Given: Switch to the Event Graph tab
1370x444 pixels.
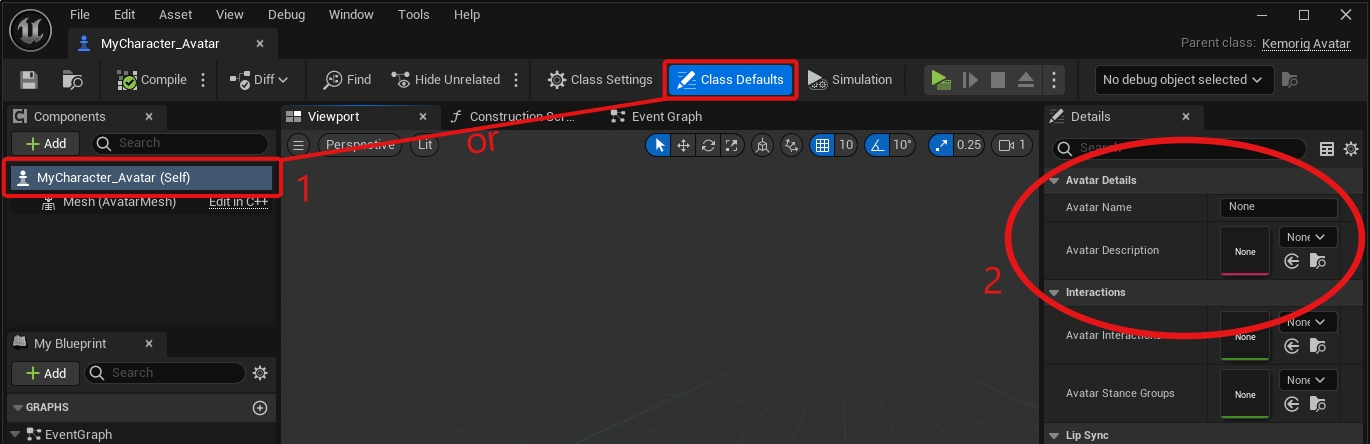Looking at the screenshot, I should (x=666, y=116).
